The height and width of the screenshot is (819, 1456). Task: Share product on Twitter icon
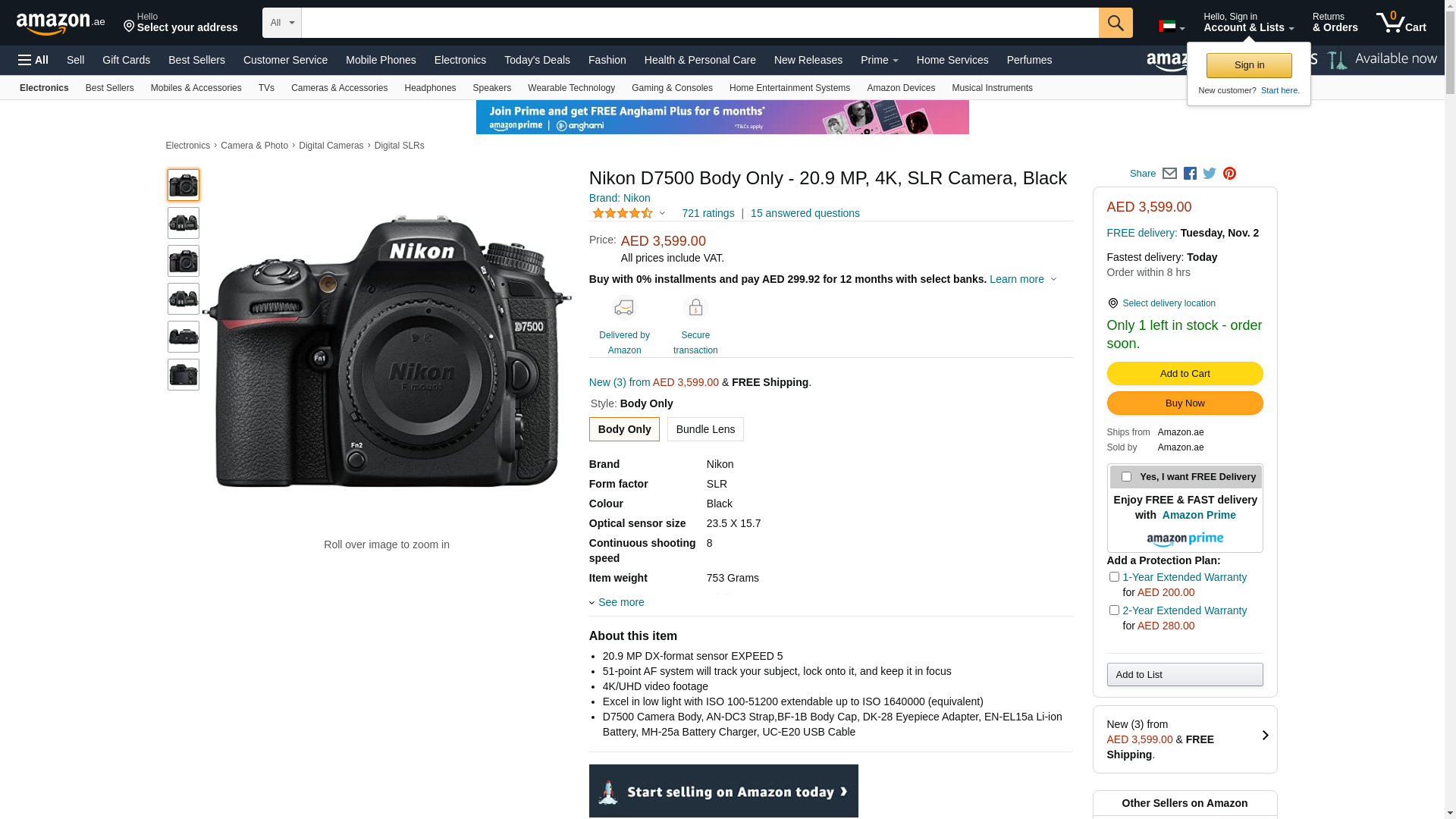pyautogui.click(x=1210, y=174)
